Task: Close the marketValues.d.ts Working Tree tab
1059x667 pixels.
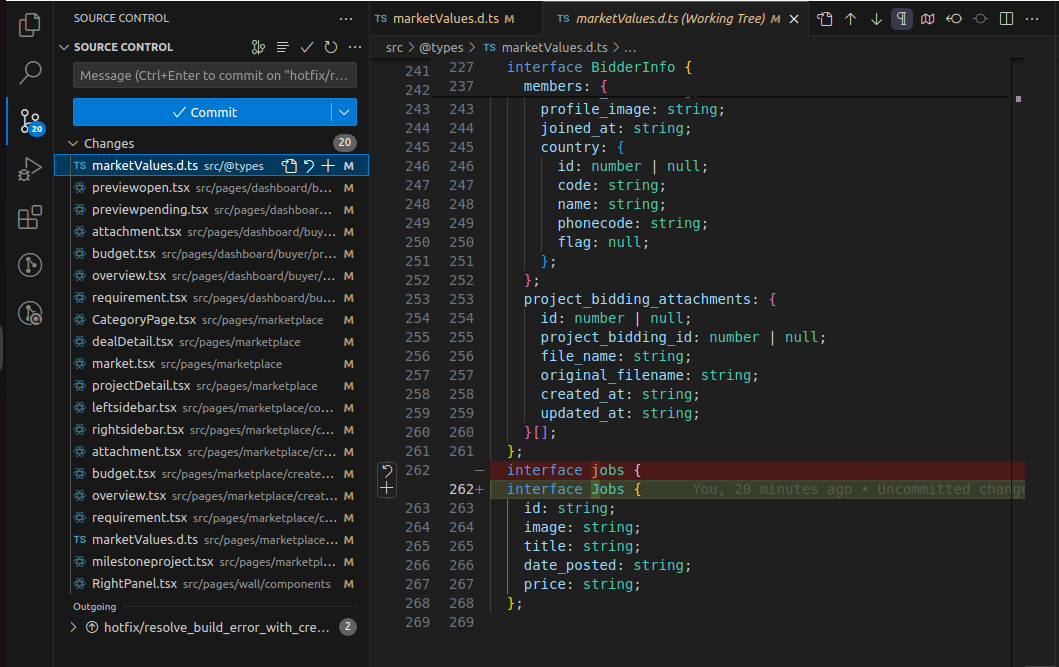Action: pyautogui.click(x=796, y=19)
